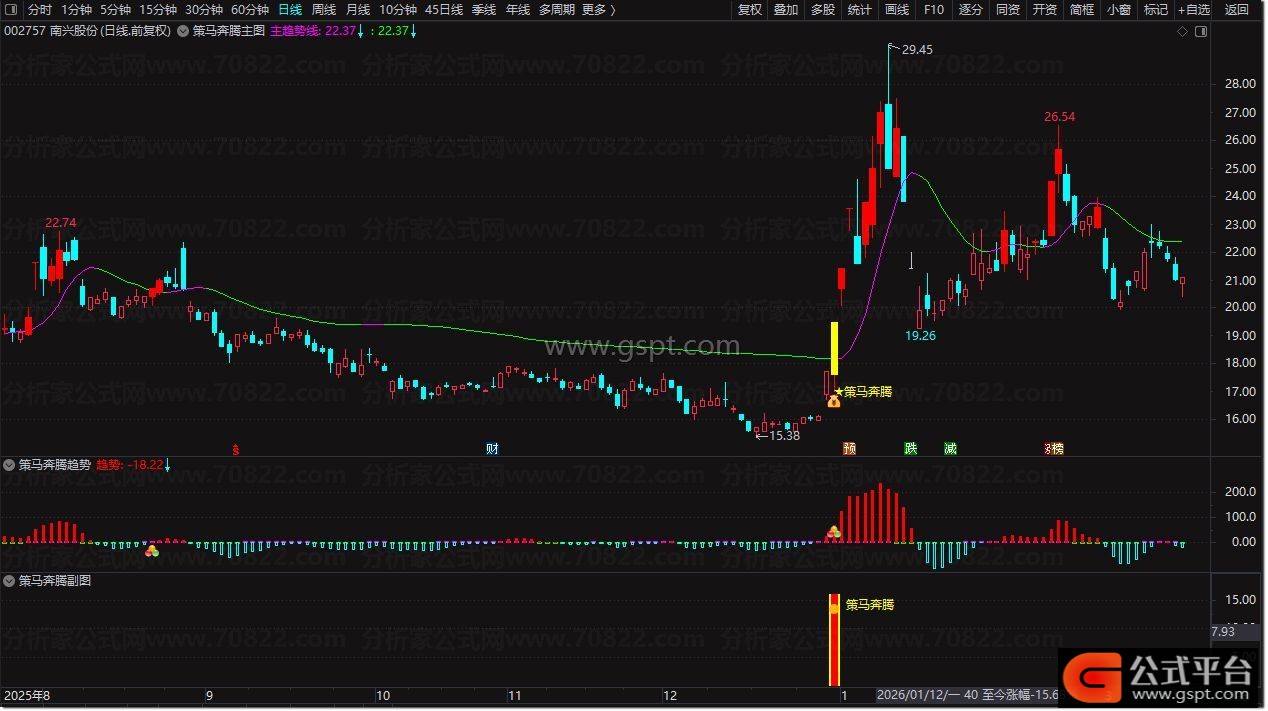
Task: Toggle 复权 price adjustment
Action: point(749,10)
